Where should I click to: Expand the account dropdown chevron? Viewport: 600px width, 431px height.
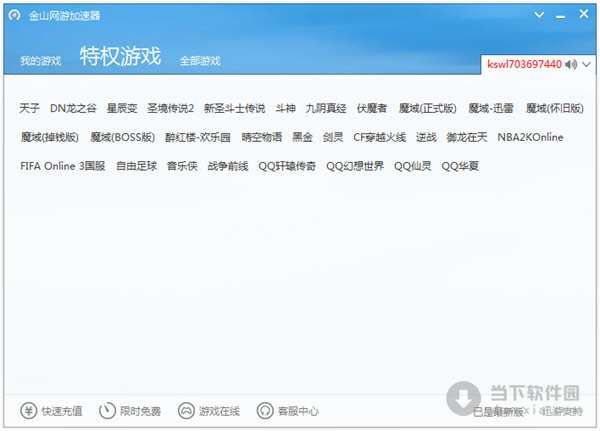tap(587, 64)
